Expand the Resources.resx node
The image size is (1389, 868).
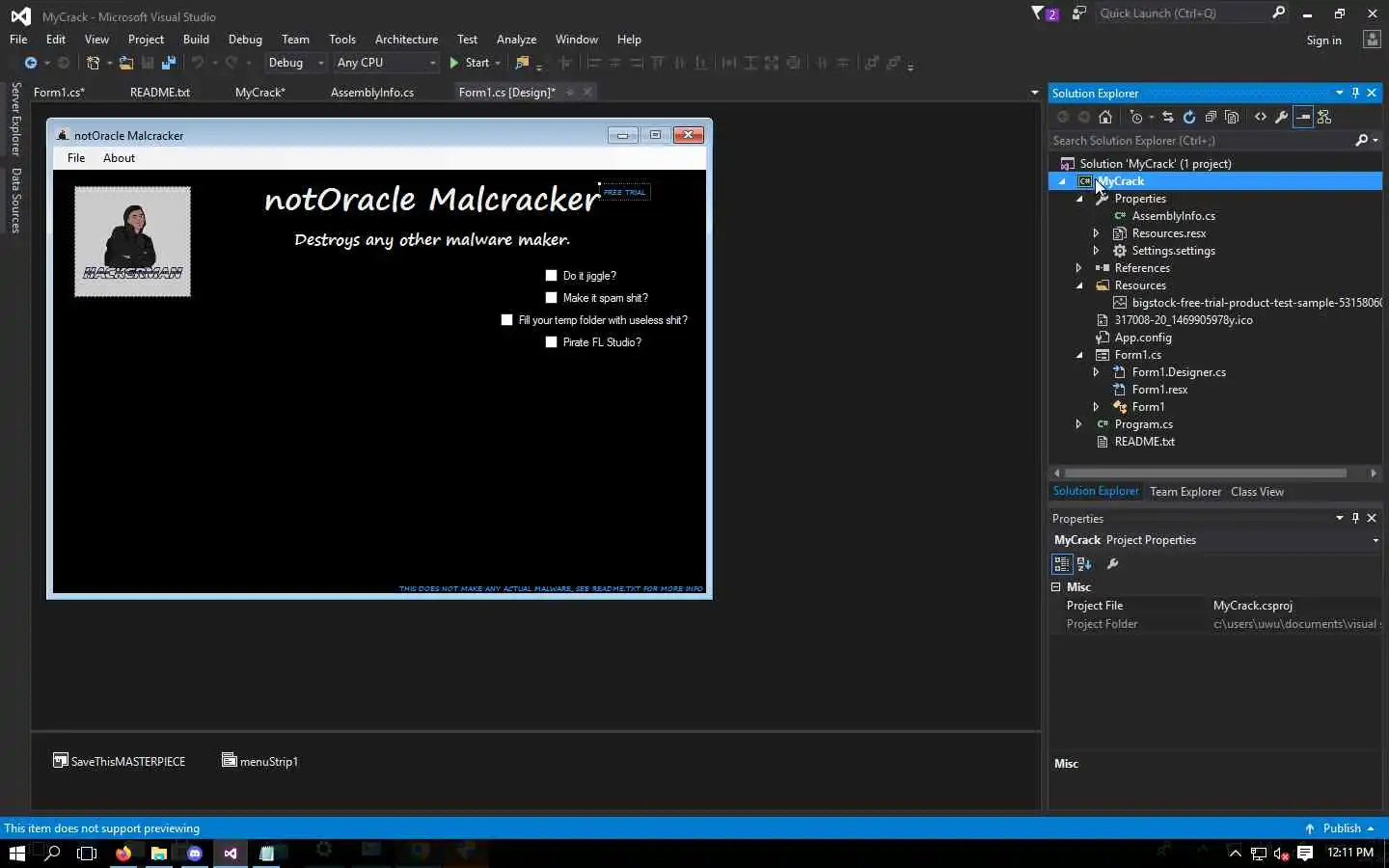point(1097,233)
